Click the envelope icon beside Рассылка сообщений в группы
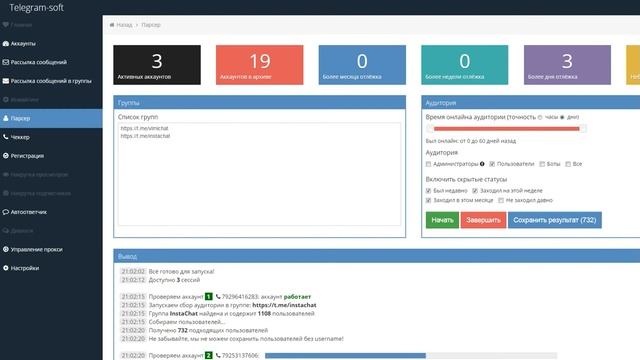The height and width of the screenshot is (360, 640). [x=6, y=81]
